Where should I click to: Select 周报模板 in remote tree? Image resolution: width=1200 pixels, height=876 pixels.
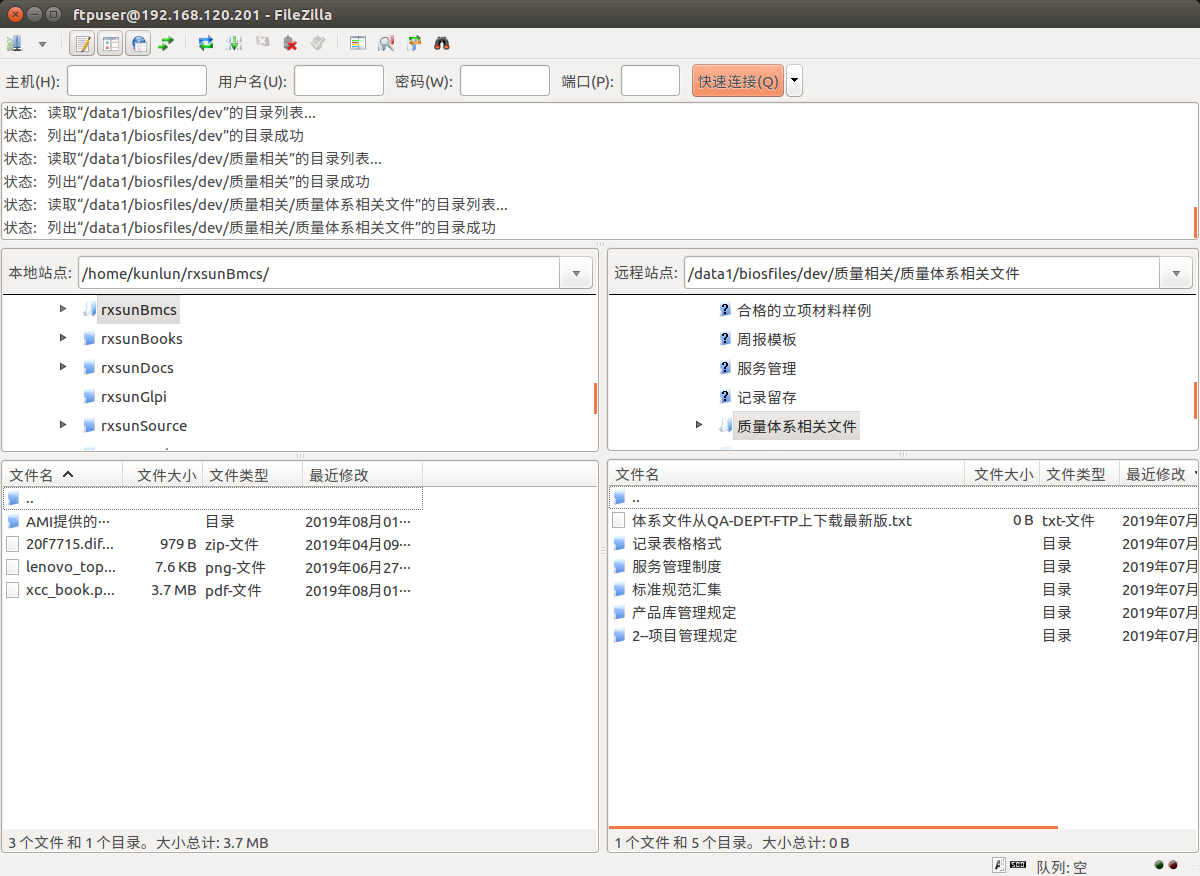click(x=766, y=340)
